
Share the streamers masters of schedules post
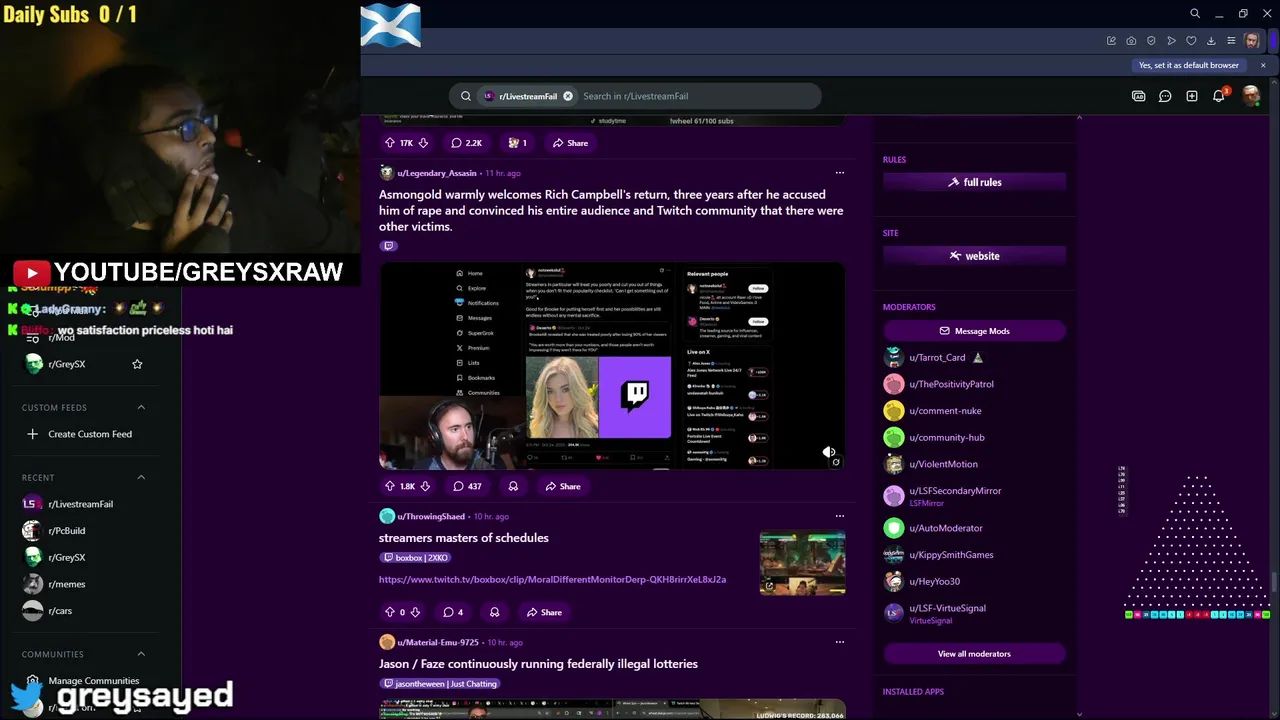(x=544, y=612)
